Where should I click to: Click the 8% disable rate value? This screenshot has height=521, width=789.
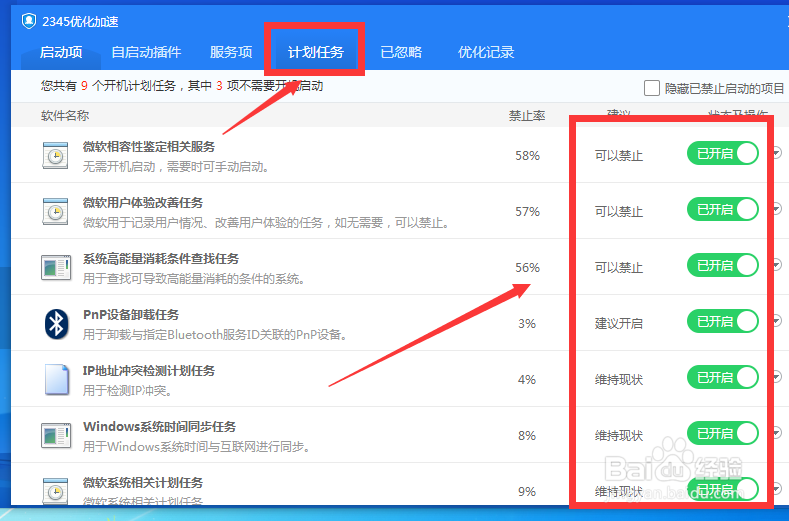527,435
